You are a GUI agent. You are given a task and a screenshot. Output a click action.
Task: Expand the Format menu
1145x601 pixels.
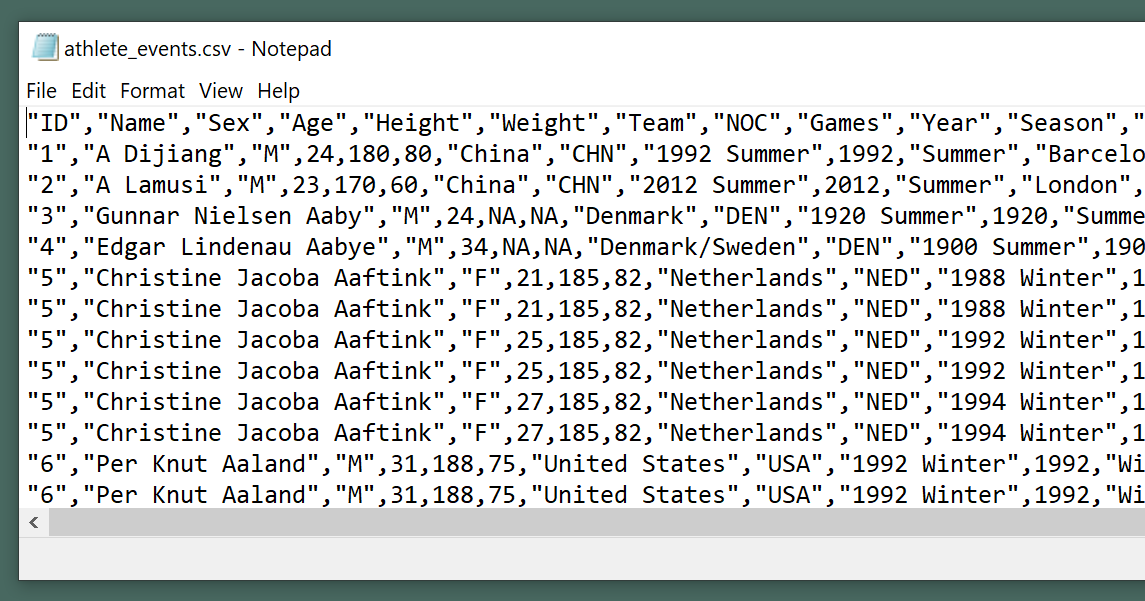click(152, 91)
